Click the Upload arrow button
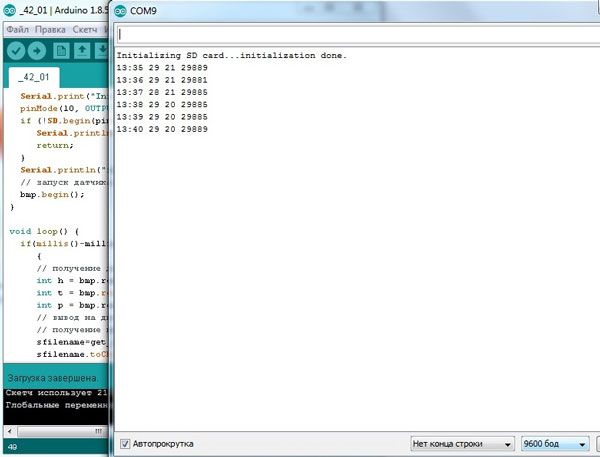Screen dimensions: 600x457 click(x=38, y=51)
